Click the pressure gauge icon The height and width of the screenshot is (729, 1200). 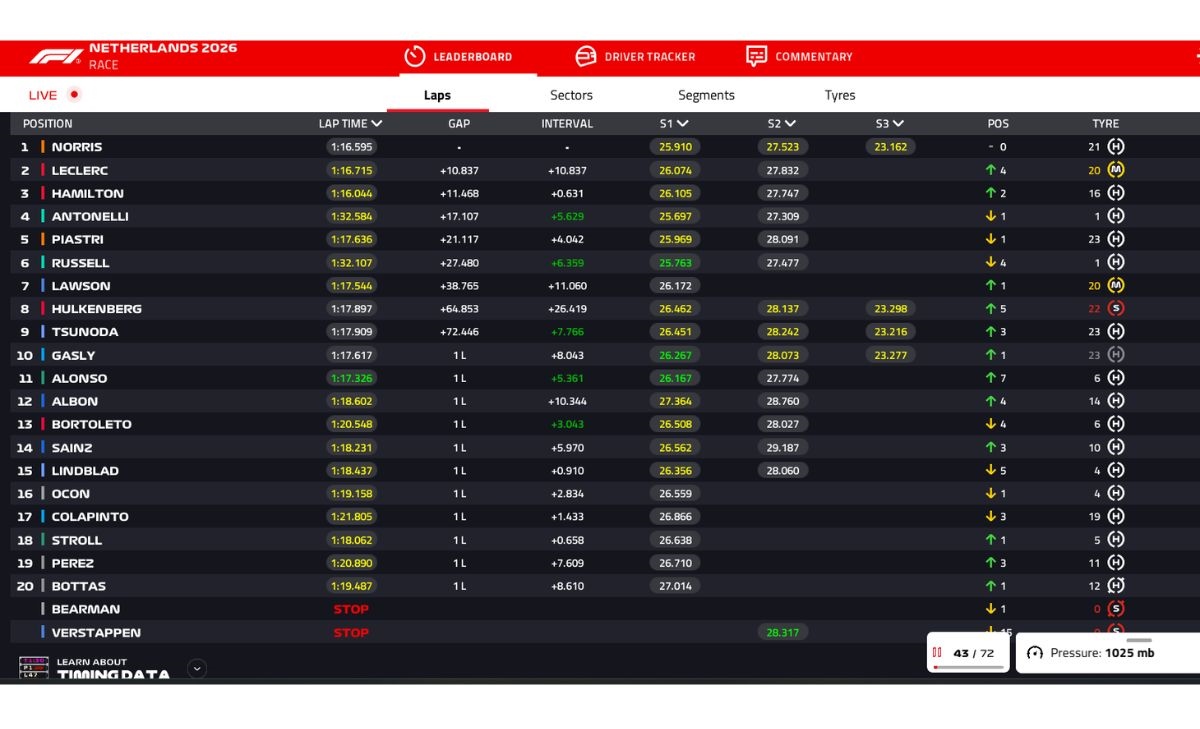[1035, 653]
